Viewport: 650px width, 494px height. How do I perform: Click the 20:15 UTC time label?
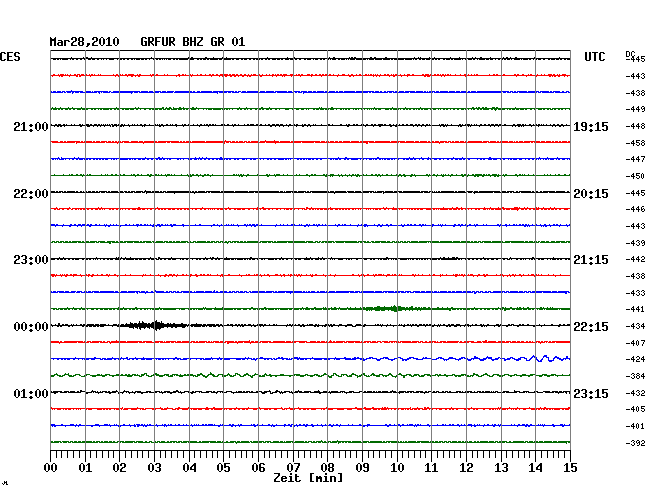point(591,194)
